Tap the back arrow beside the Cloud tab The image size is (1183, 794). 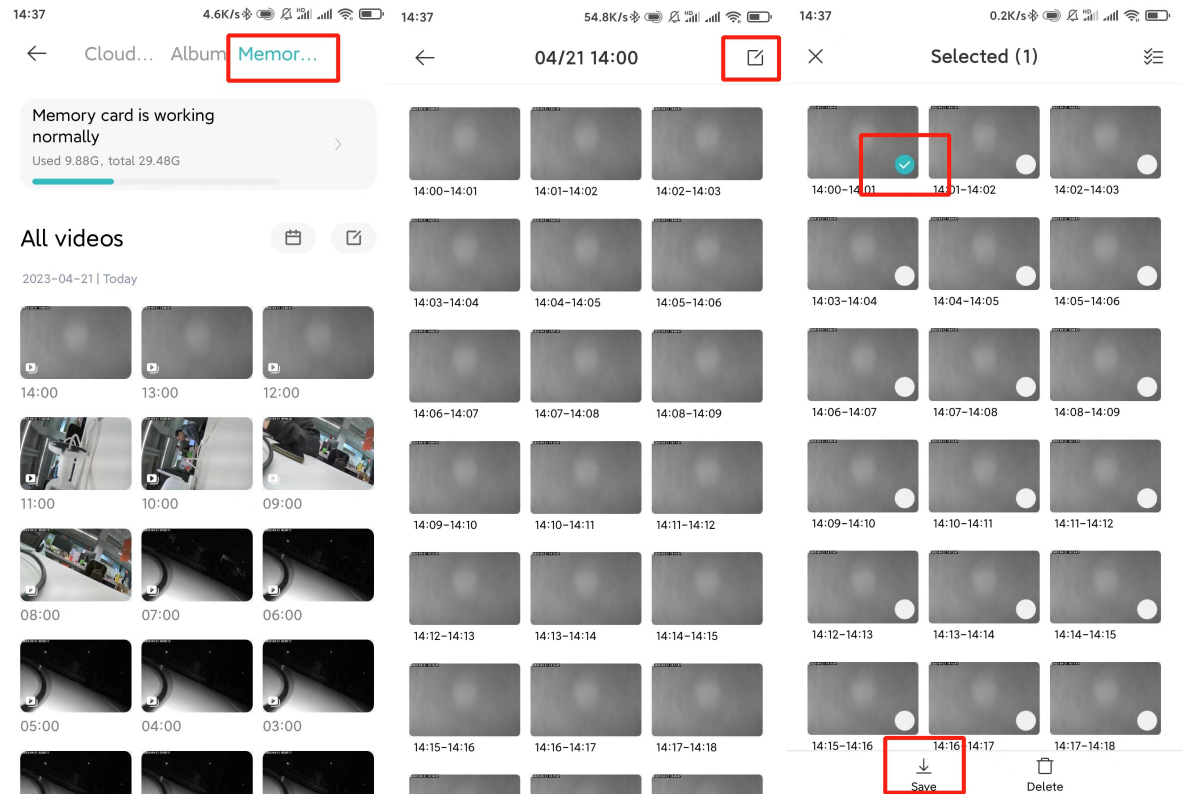37,54
